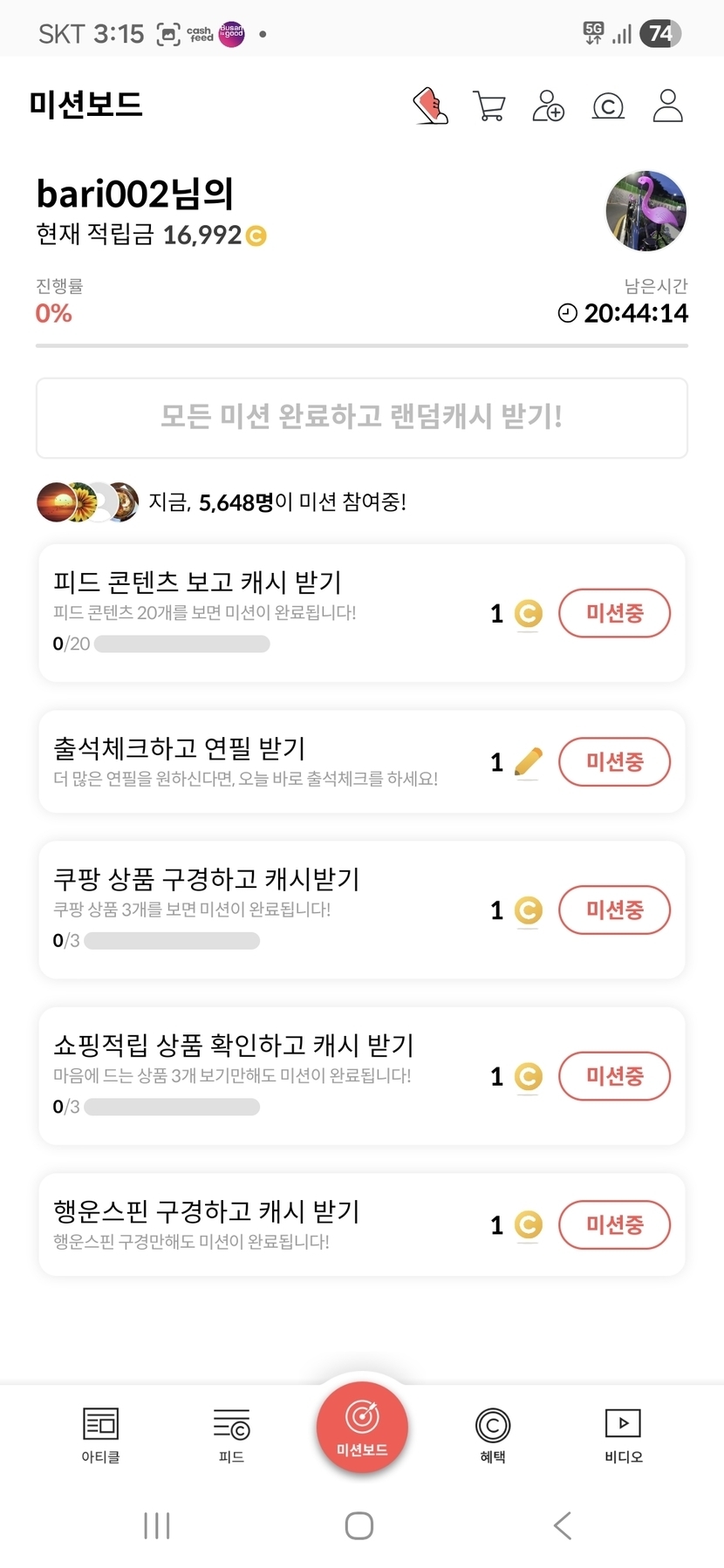Open the 비디오 tab
The image size is (724, 1568).
click(x=623, y=1435)
